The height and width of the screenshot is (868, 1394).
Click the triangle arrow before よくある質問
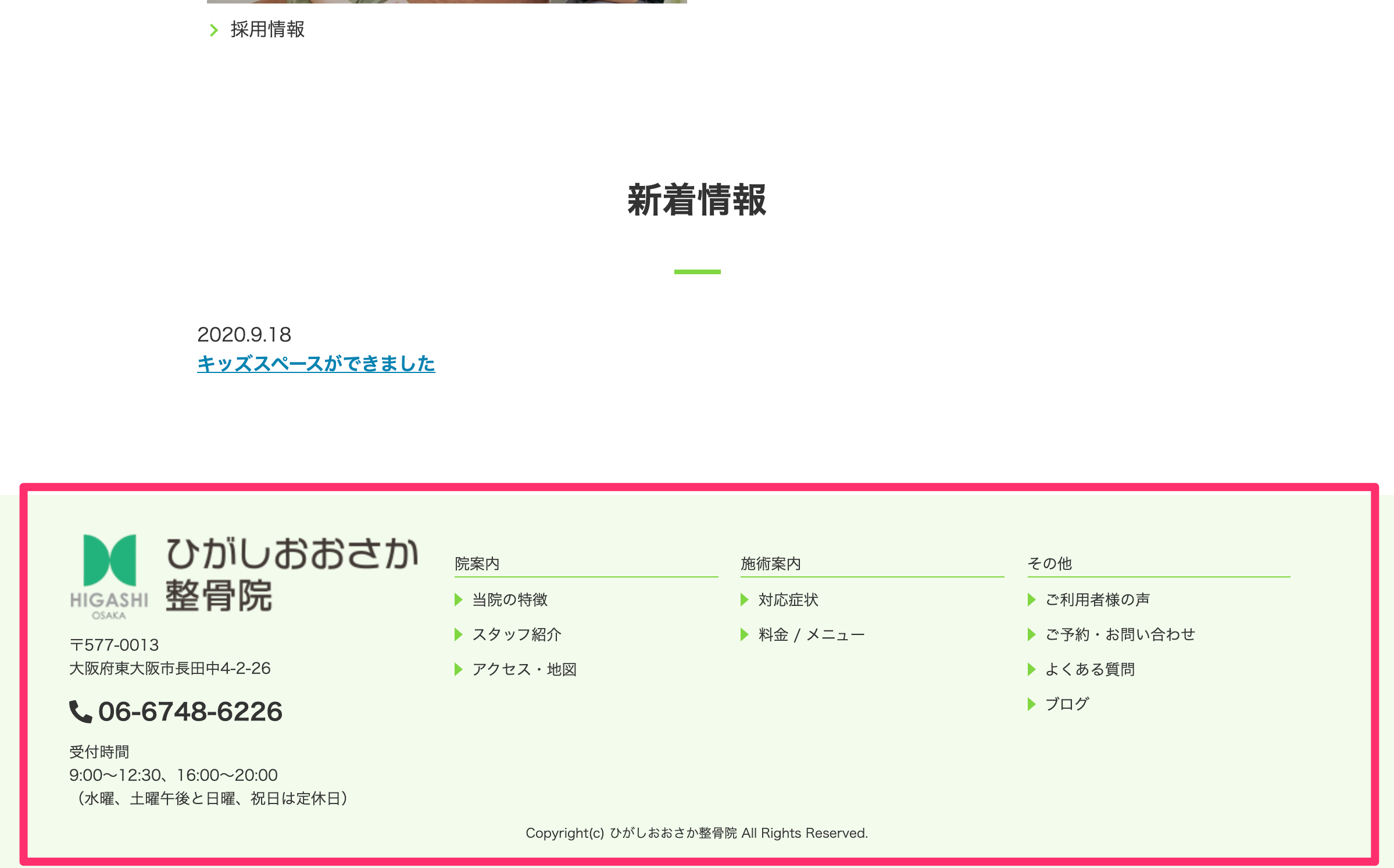click(1031, 669)
